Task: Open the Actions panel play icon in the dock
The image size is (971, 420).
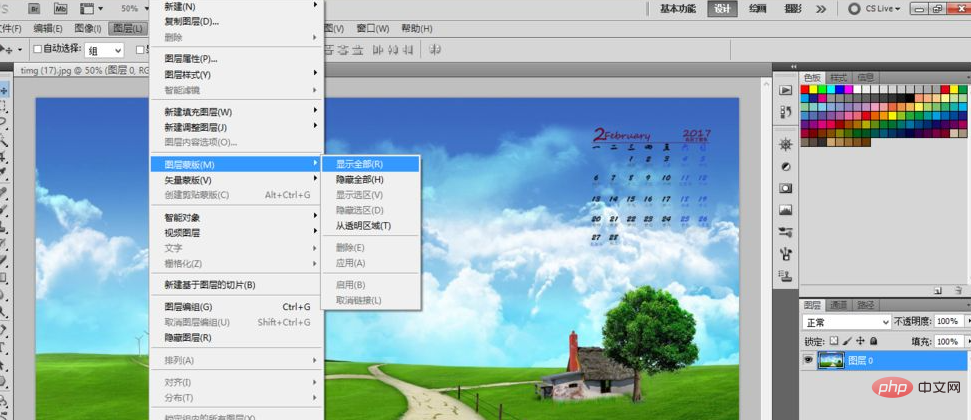Action: (x=786, y=90)
